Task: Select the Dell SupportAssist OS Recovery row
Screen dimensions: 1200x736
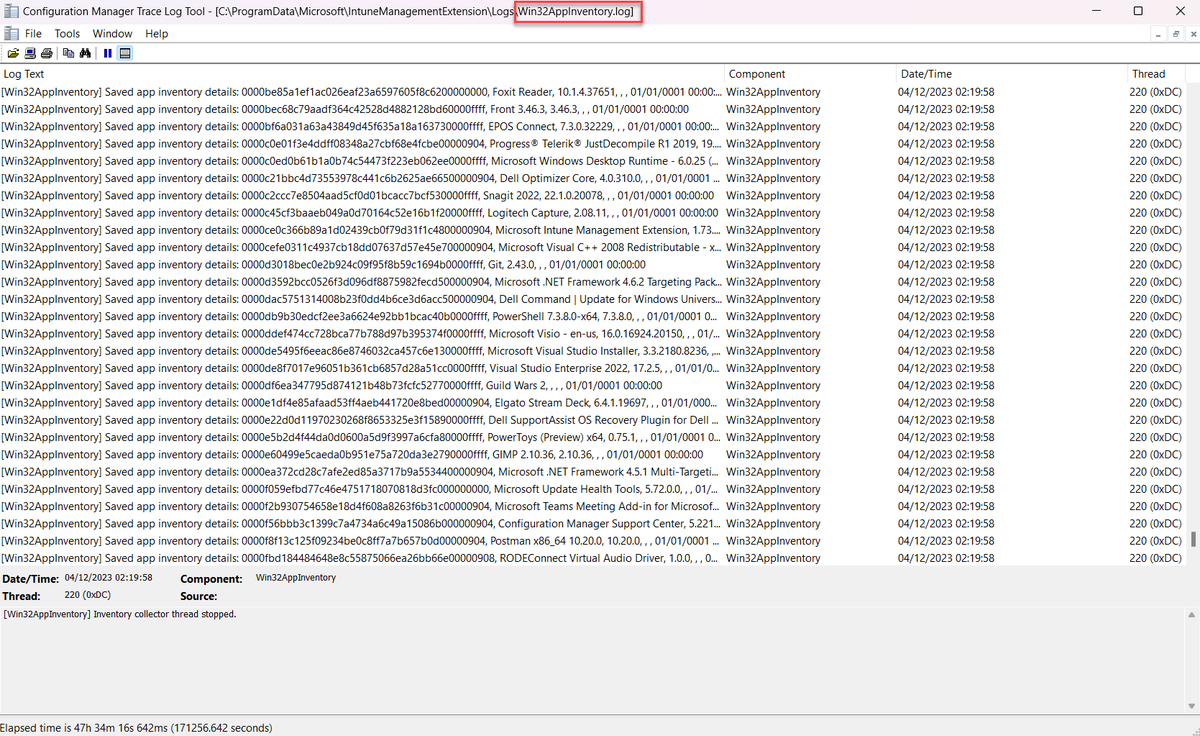Action: pos(594,420)
